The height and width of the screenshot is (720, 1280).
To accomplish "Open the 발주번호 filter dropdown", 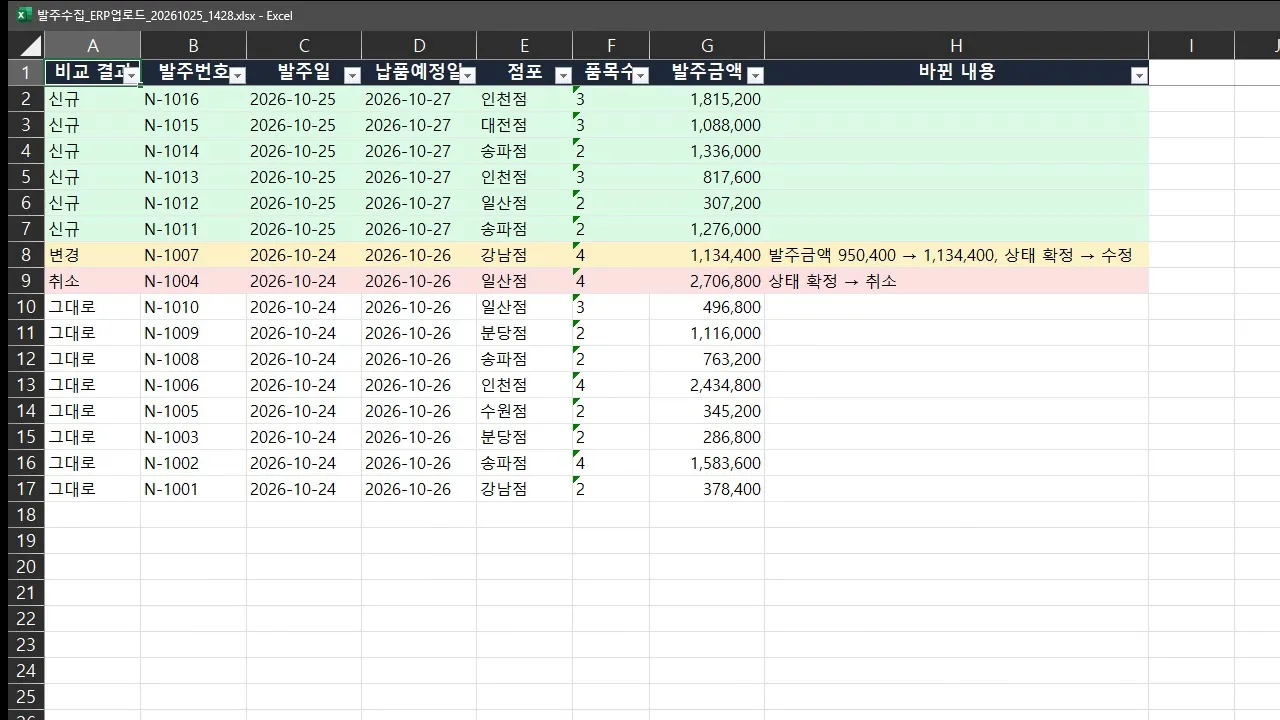I will [237, 75].
